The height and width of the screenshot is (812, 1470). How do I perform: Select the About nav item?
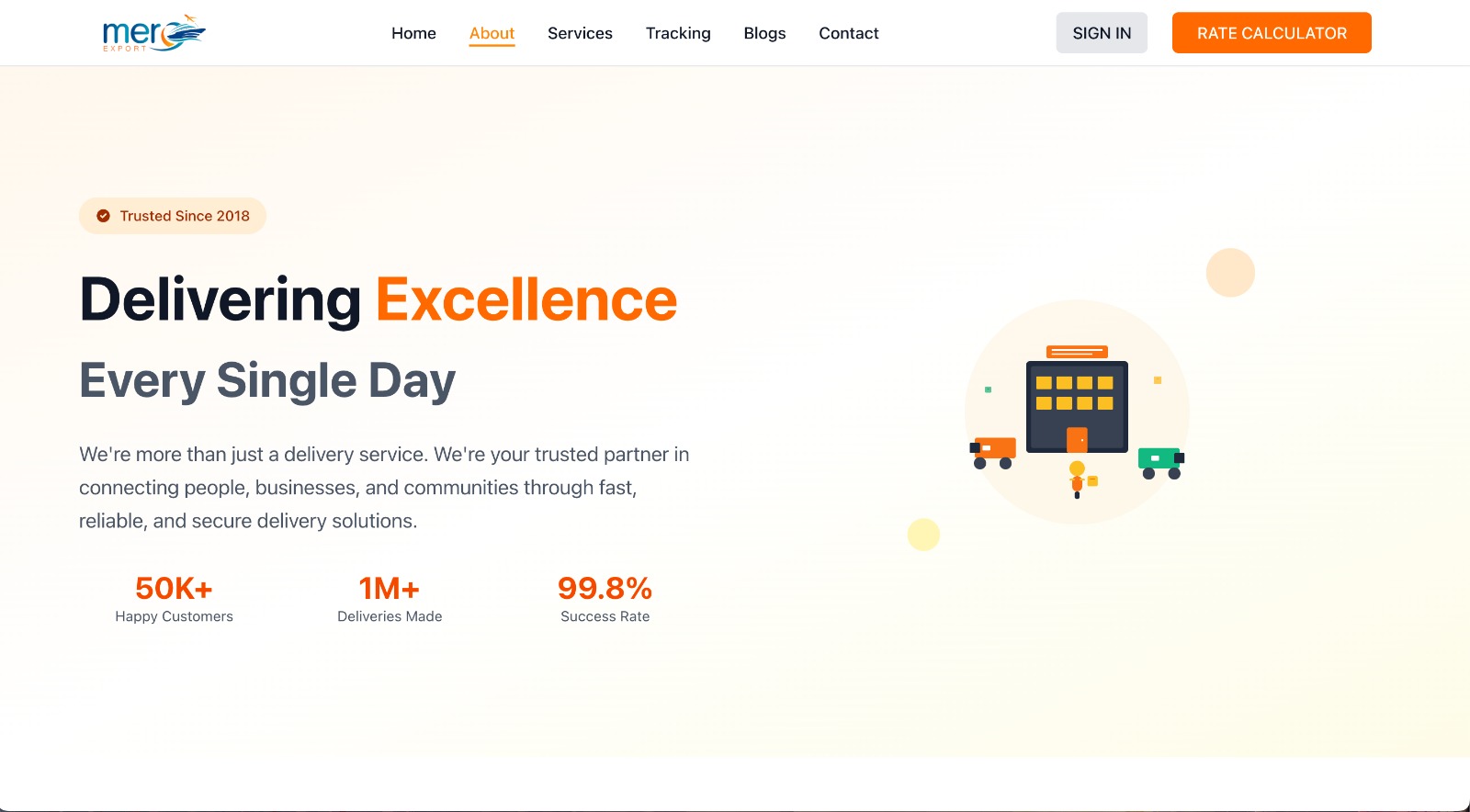[x=492, y=33]
